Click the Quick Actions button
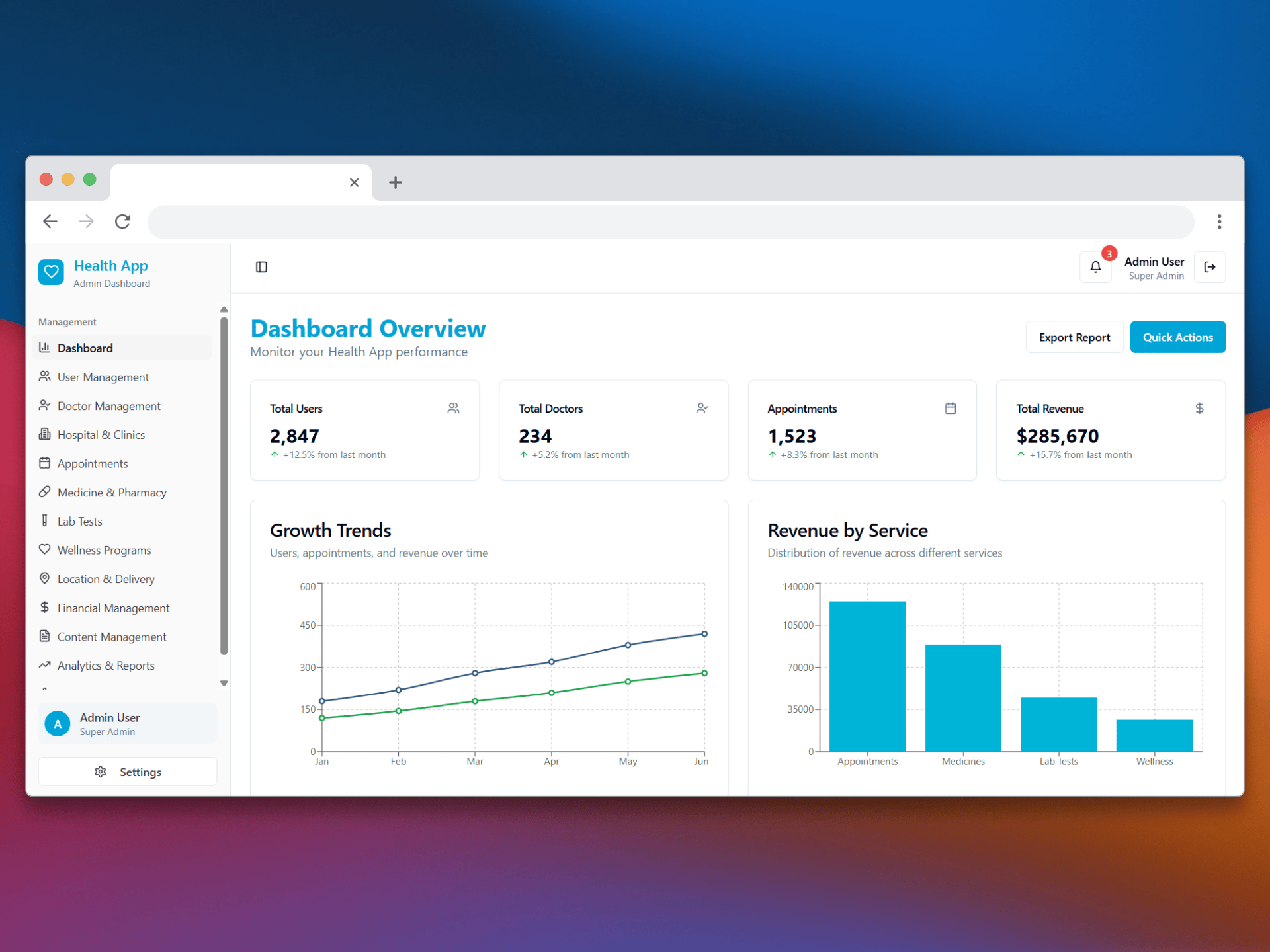Screen dimensions: 1270x952 click(1177, 337)
